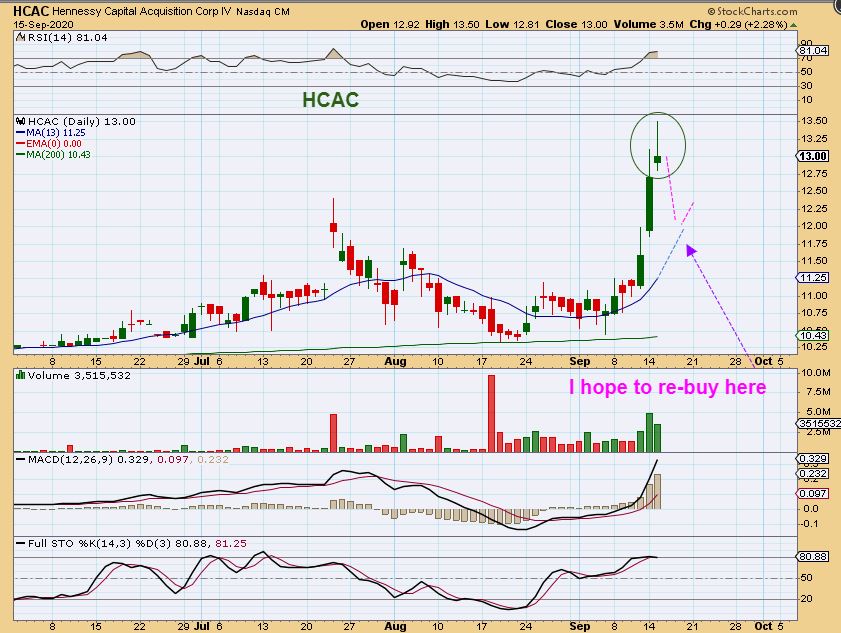Click the 15-Sep-2020 date label
Image resolution: width=841 pixels, height=633 pixels.
click(x=43, y=25)
